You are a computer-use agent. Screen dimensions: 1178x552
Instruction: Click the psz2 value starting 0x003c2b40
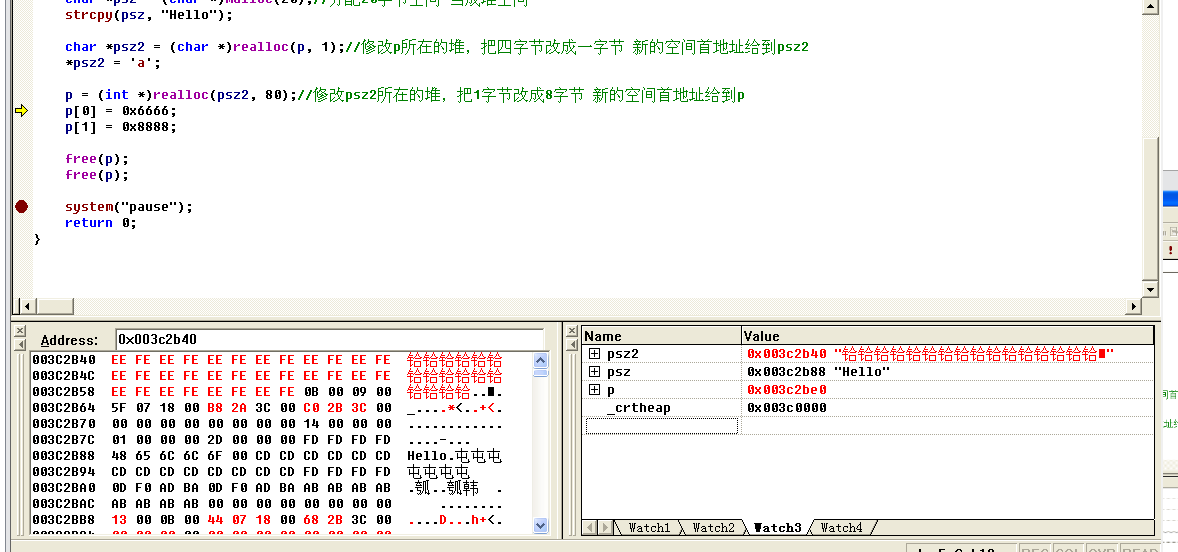pyautogui.click(x=930, y=354)
